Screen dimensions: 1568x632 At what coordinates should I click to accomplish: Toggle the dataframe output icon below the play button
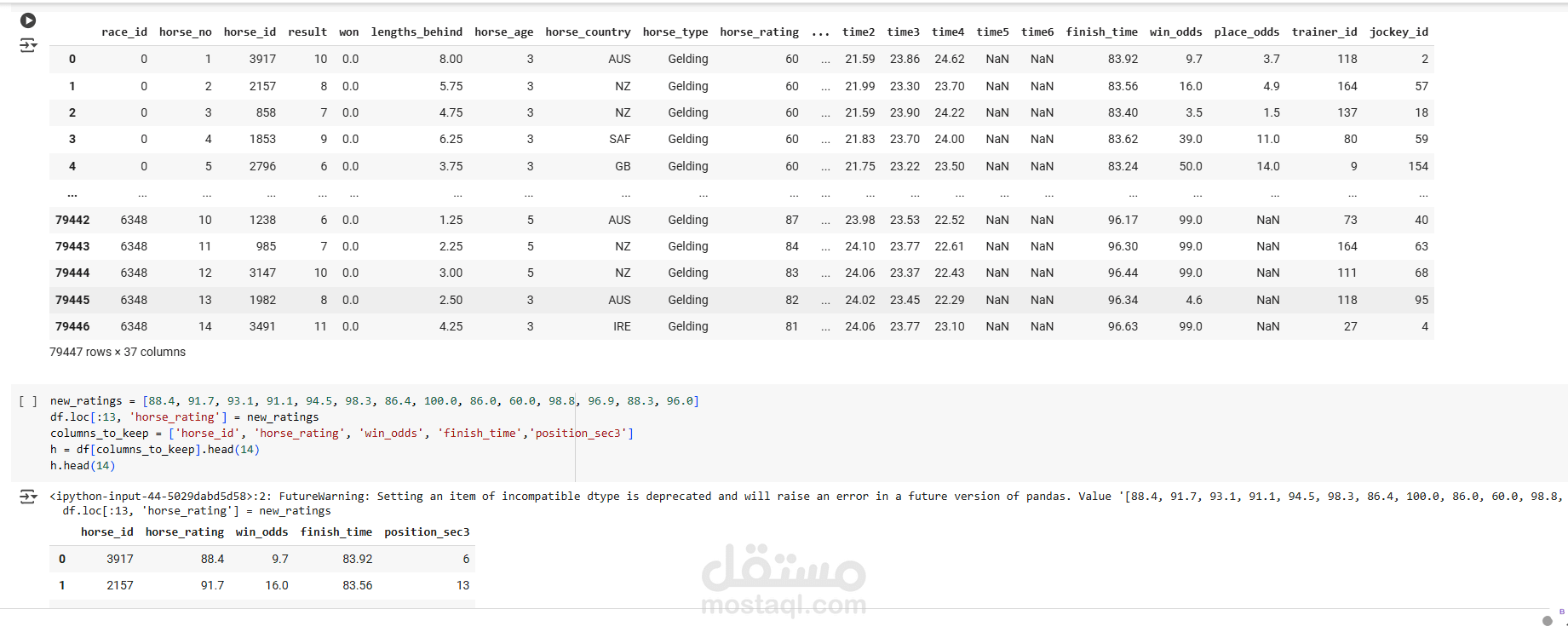pos(28,45)
